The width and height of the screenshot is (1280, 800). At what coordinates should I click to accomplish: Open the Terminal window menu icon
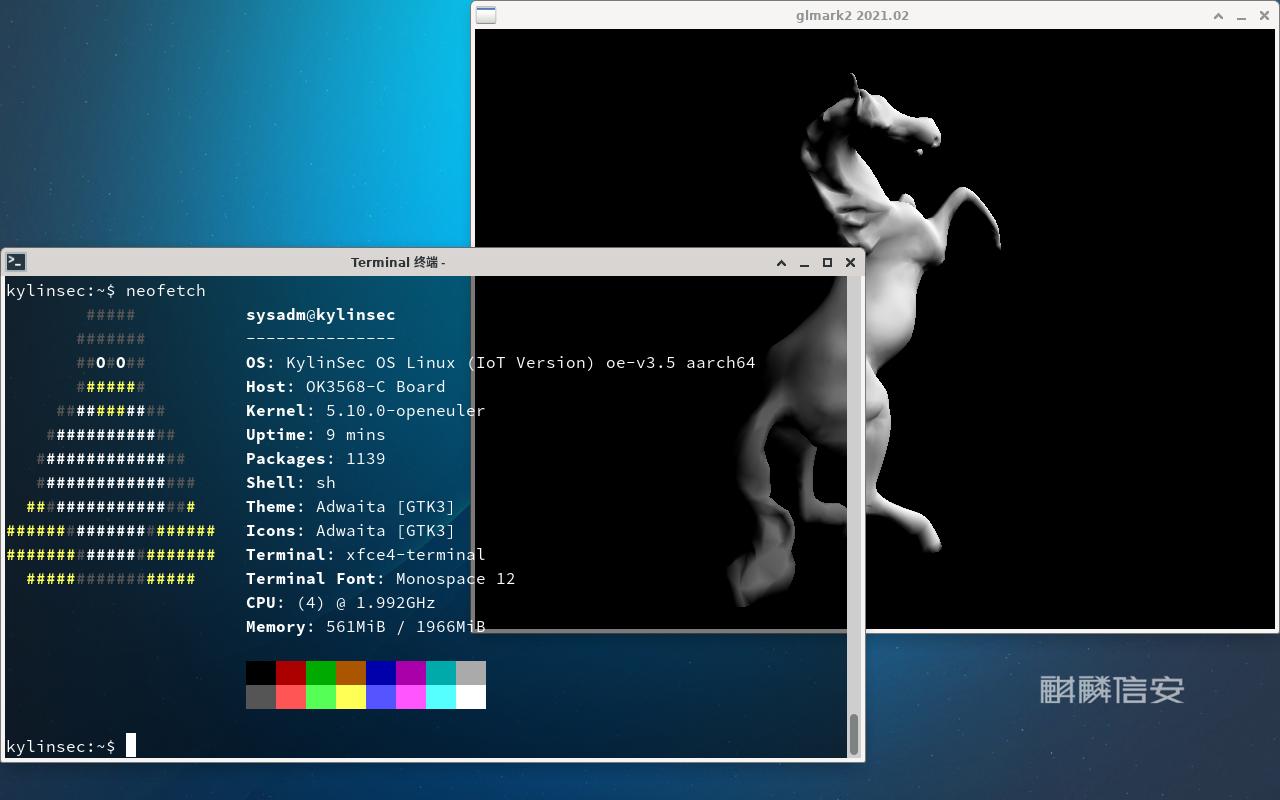15,262
